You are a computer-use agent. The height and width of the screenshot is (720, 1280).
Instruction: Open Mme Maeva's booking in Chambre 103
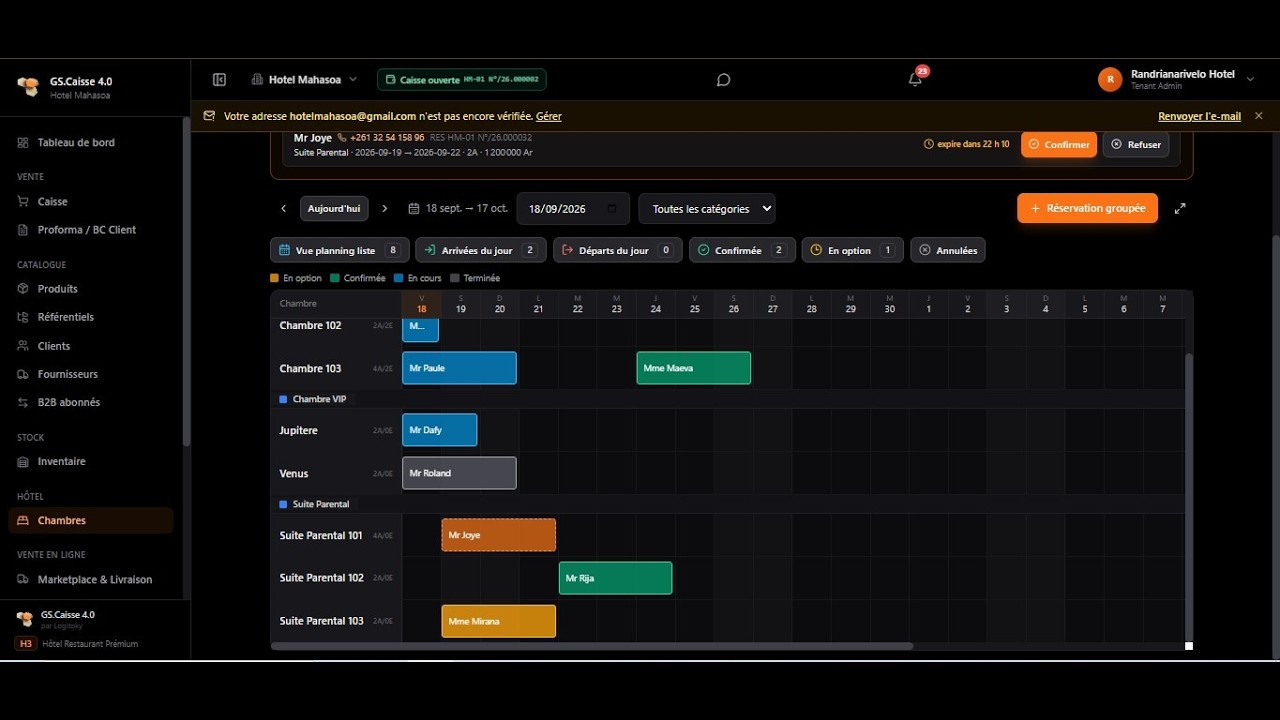pos(694,368)
